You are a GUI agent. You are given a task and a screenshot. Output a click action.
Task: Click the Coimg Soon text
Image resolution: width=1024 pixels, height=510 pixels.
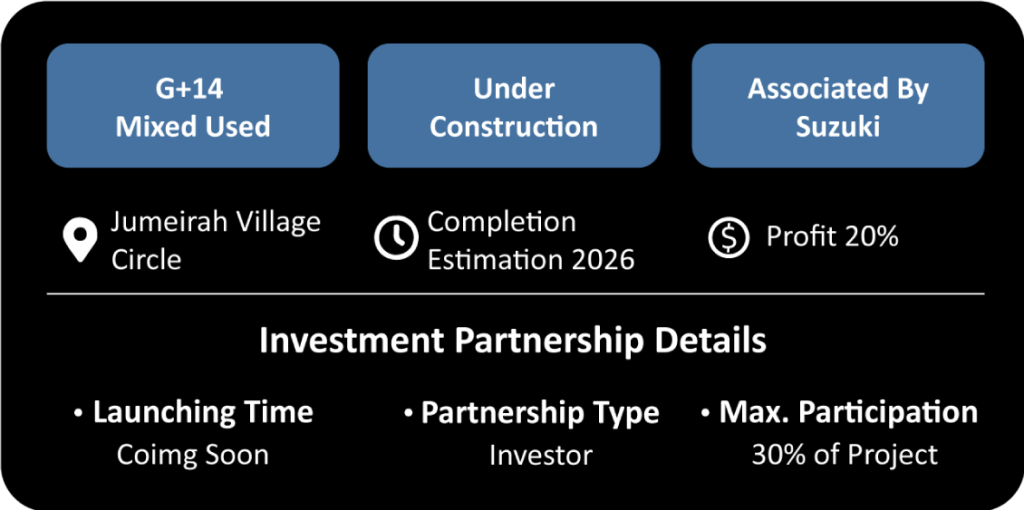pos(193,455)
